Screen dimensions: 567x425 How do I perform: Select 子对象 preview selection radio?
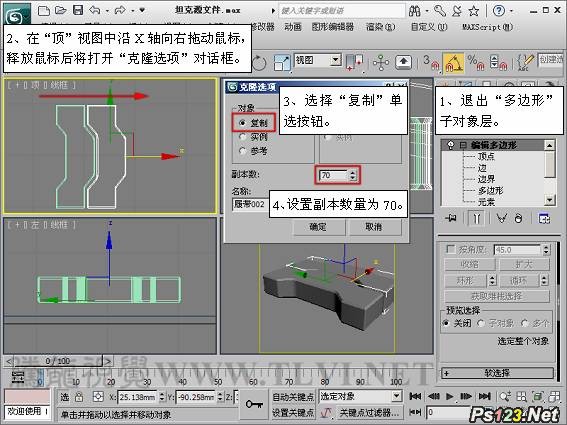pyautogui.click(x=481, y=323)
